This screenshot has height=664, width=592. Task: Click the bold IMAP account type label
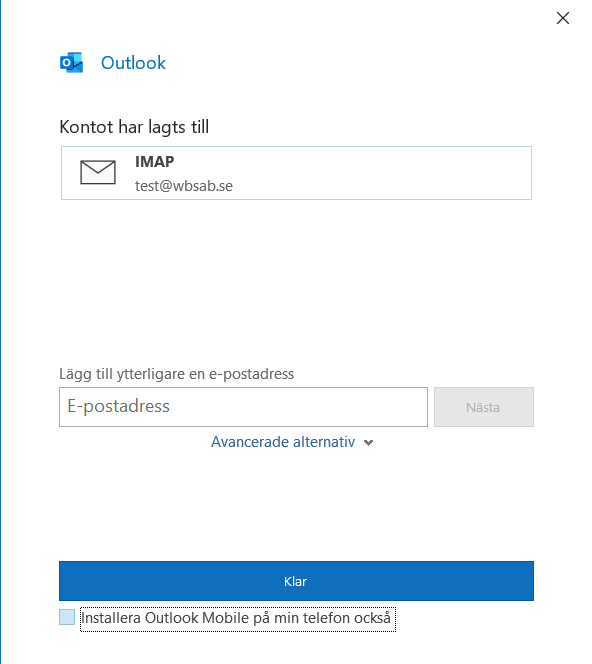tap(155, 161)
